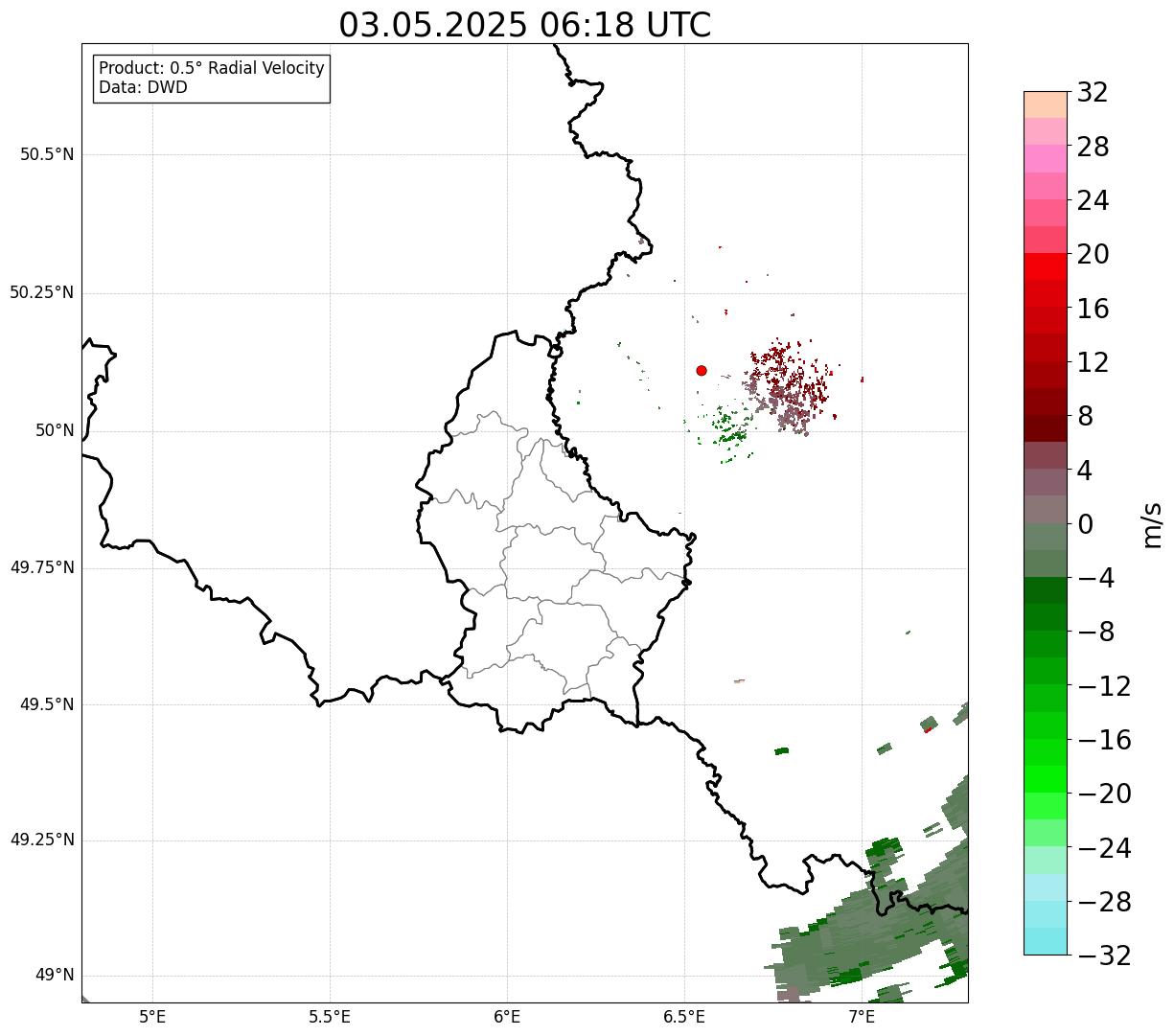1174x1036 pixels.
Task: Click the 5°E longitude label
Action: [x=152, y=1016]
